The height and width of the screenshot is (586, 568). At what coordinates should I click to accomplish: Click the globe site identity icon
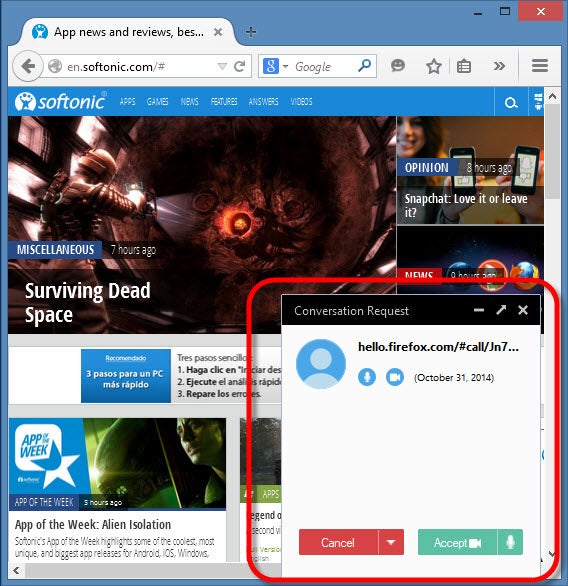[x=55, y=67]
